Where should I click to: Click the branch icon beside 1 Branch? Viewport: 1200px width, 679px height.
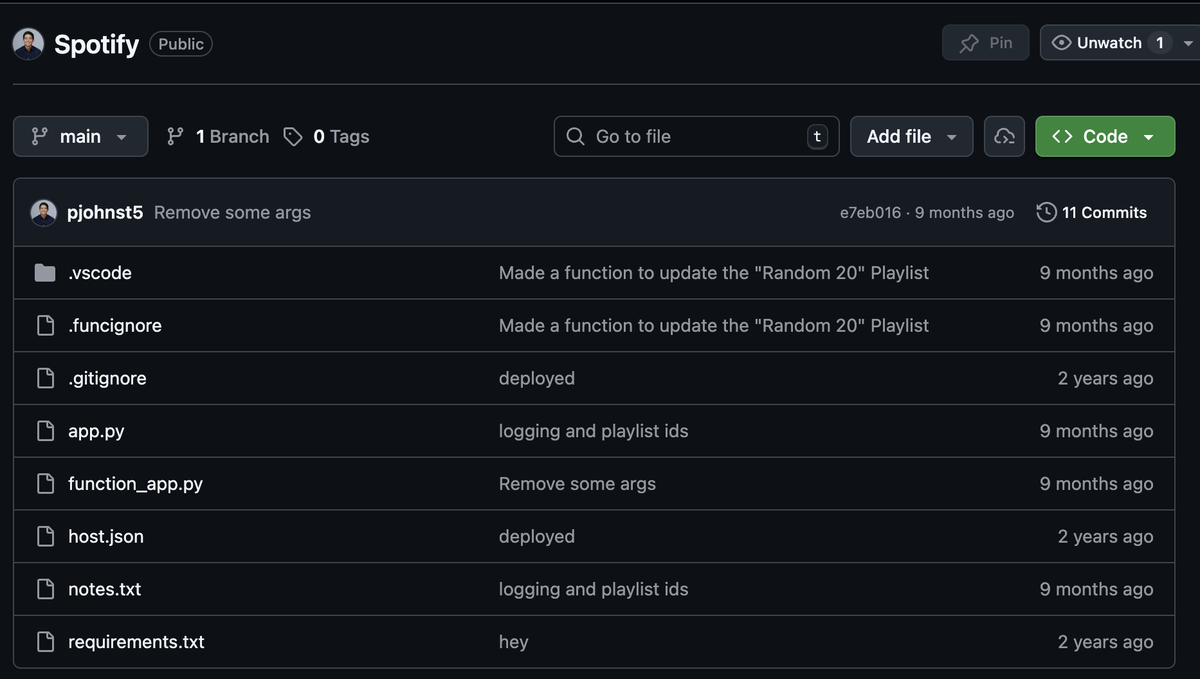click(175, 137)
